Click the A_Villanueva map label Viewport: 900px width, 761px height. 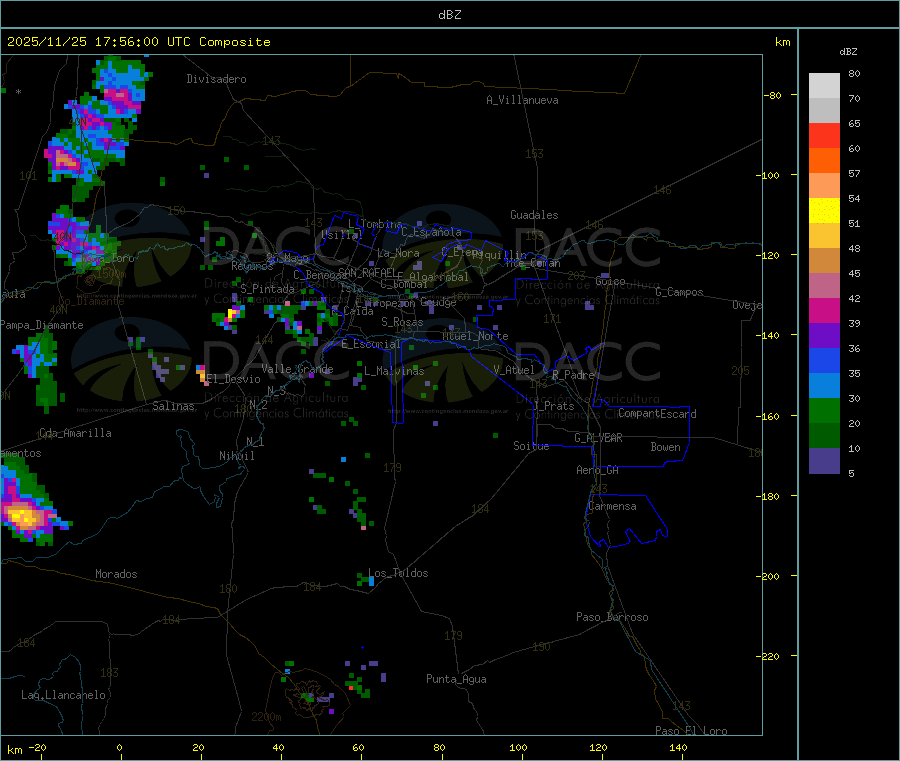pos(522,100)
